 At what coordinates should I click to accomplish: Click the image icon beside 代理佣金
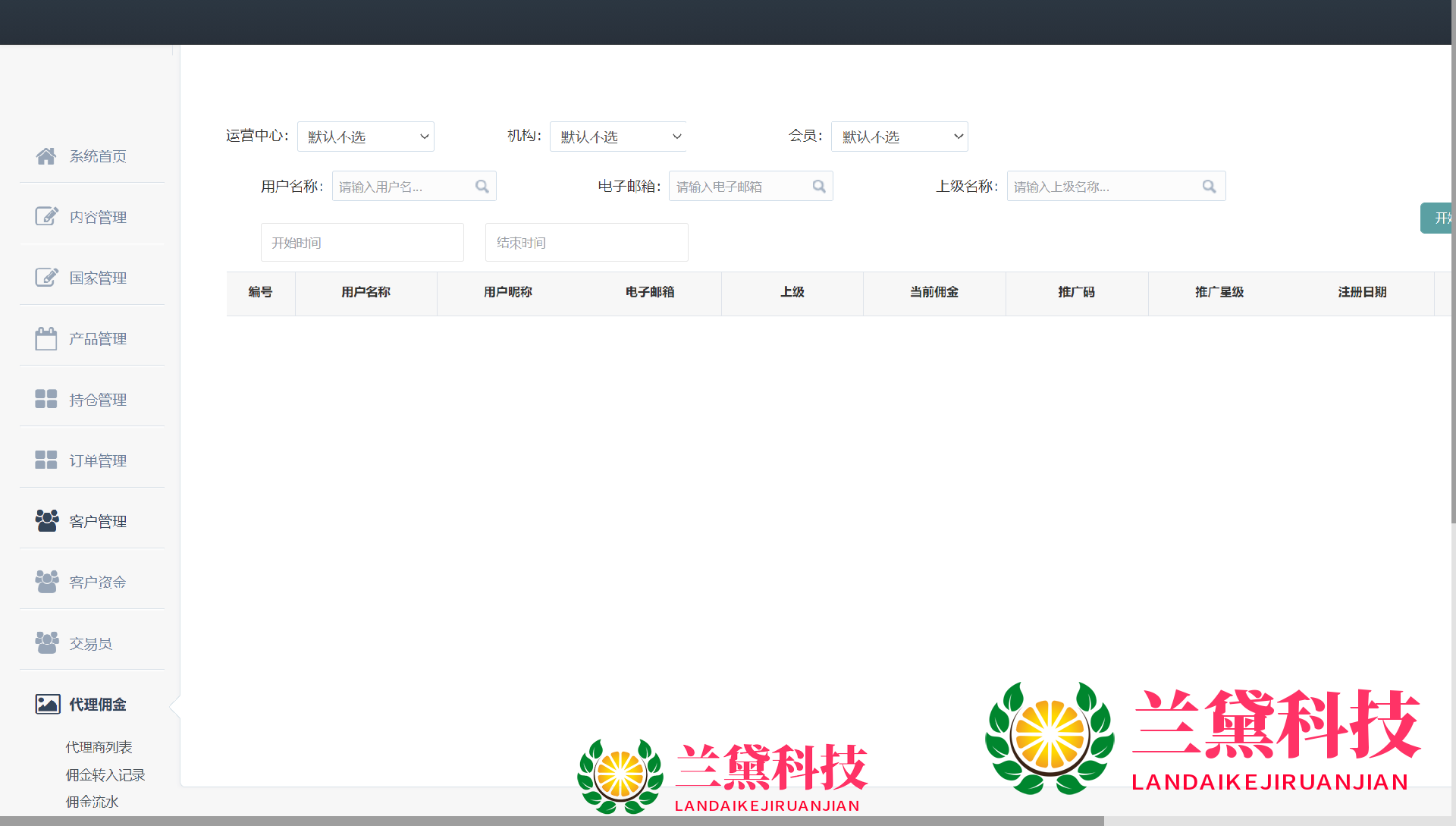tap(47, 704)
